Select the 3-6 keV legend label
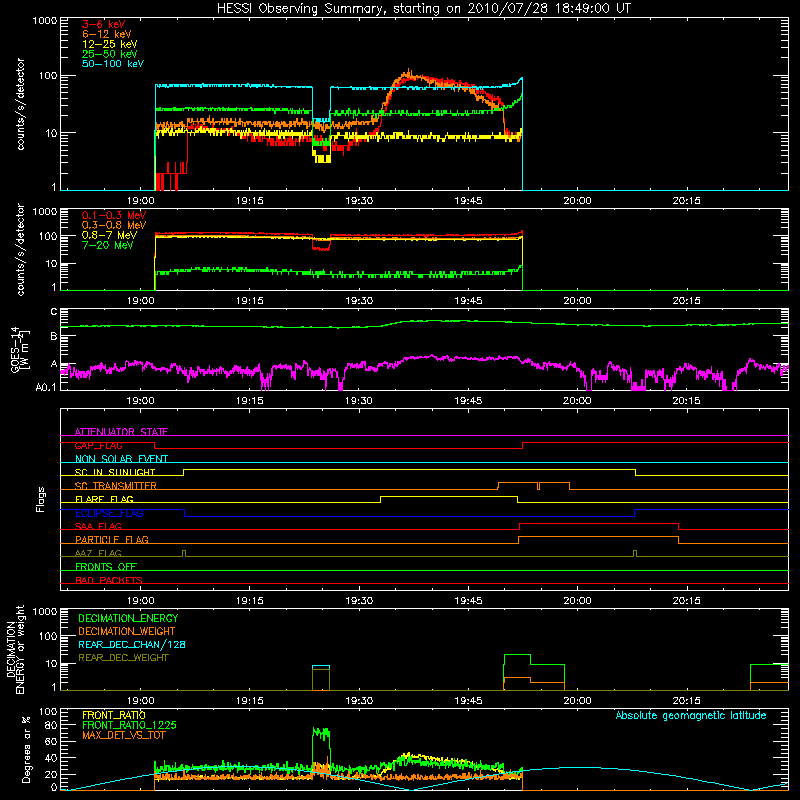Viewport: 800px width, 800px height. (x=104, y=24)
